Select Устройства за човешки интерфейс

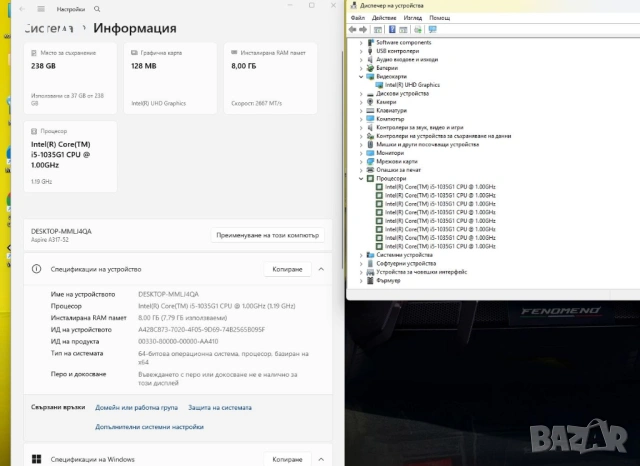click(x=422, y=272)
